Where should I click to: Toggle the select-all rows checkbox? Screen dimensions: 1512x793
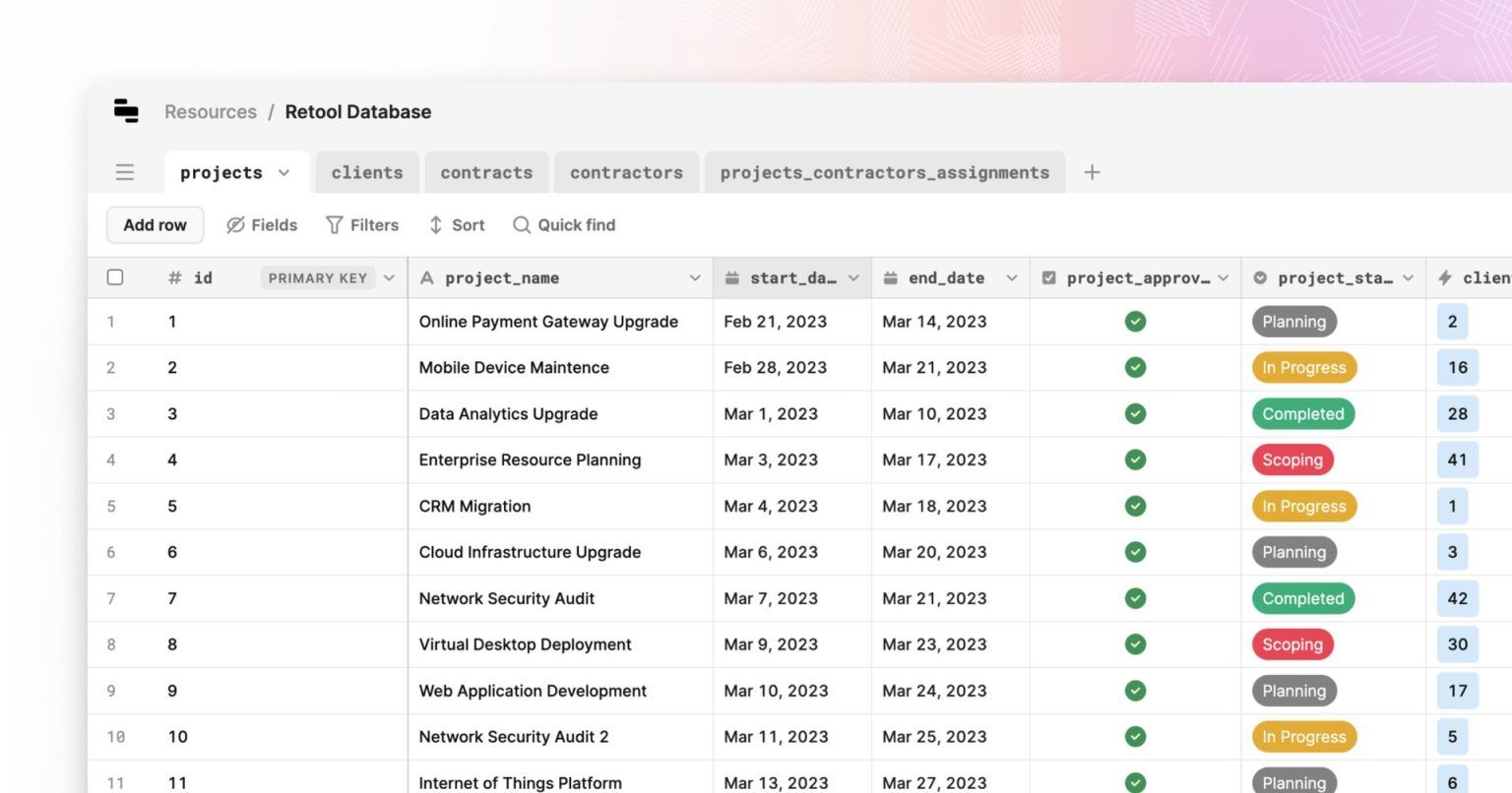[x=115, y=277]
